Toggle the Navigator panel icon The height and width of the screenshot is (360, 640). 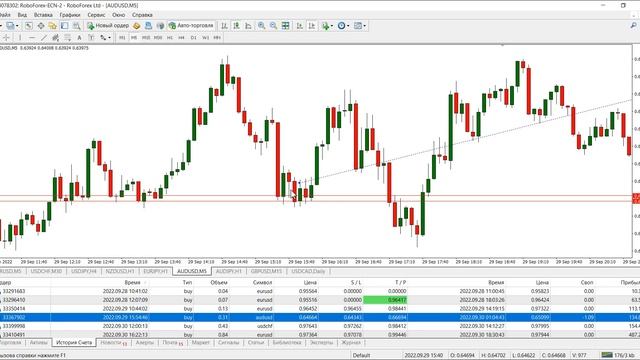pos(52,26)
